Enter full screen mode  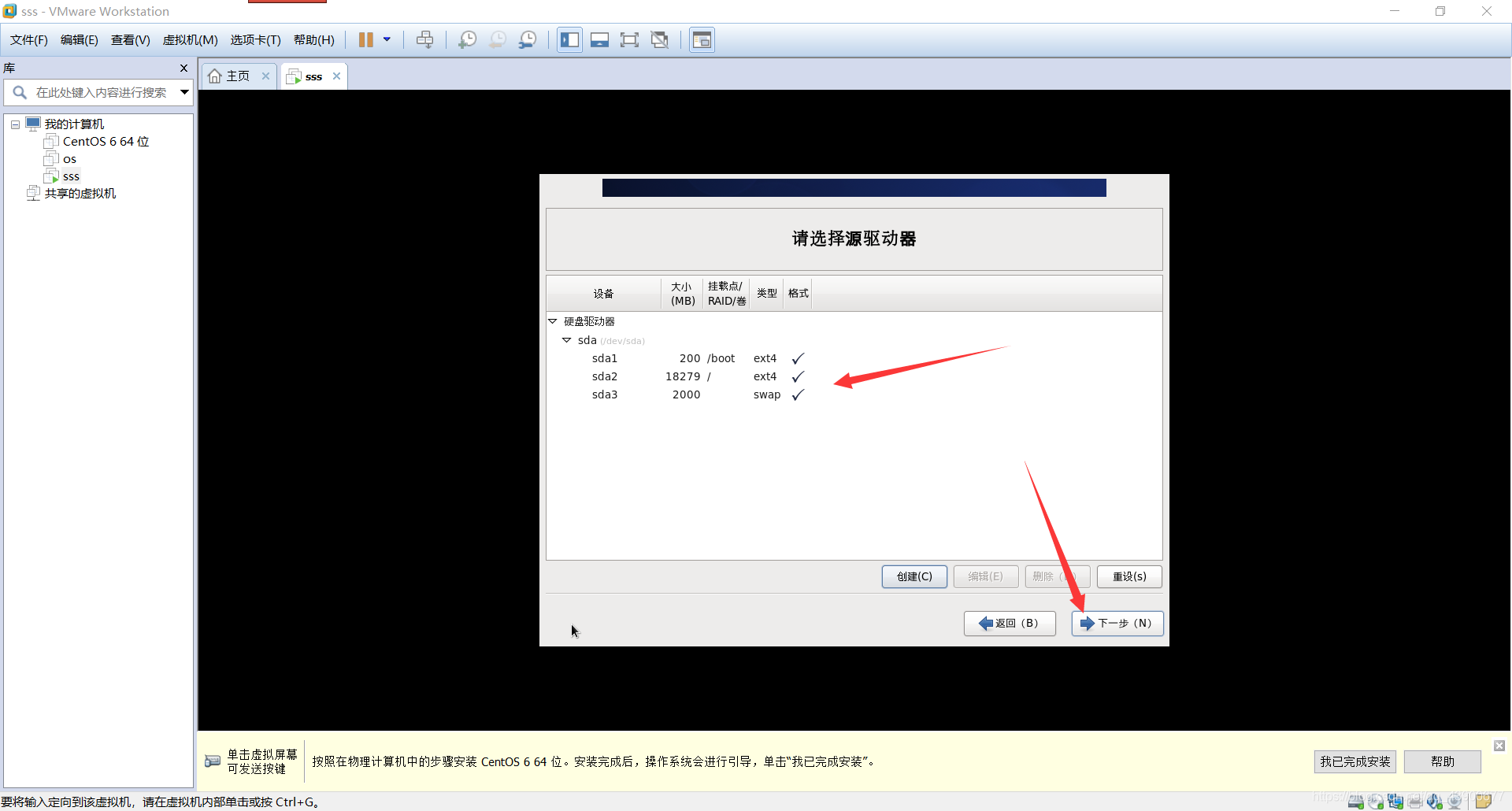tap(630, 40)
